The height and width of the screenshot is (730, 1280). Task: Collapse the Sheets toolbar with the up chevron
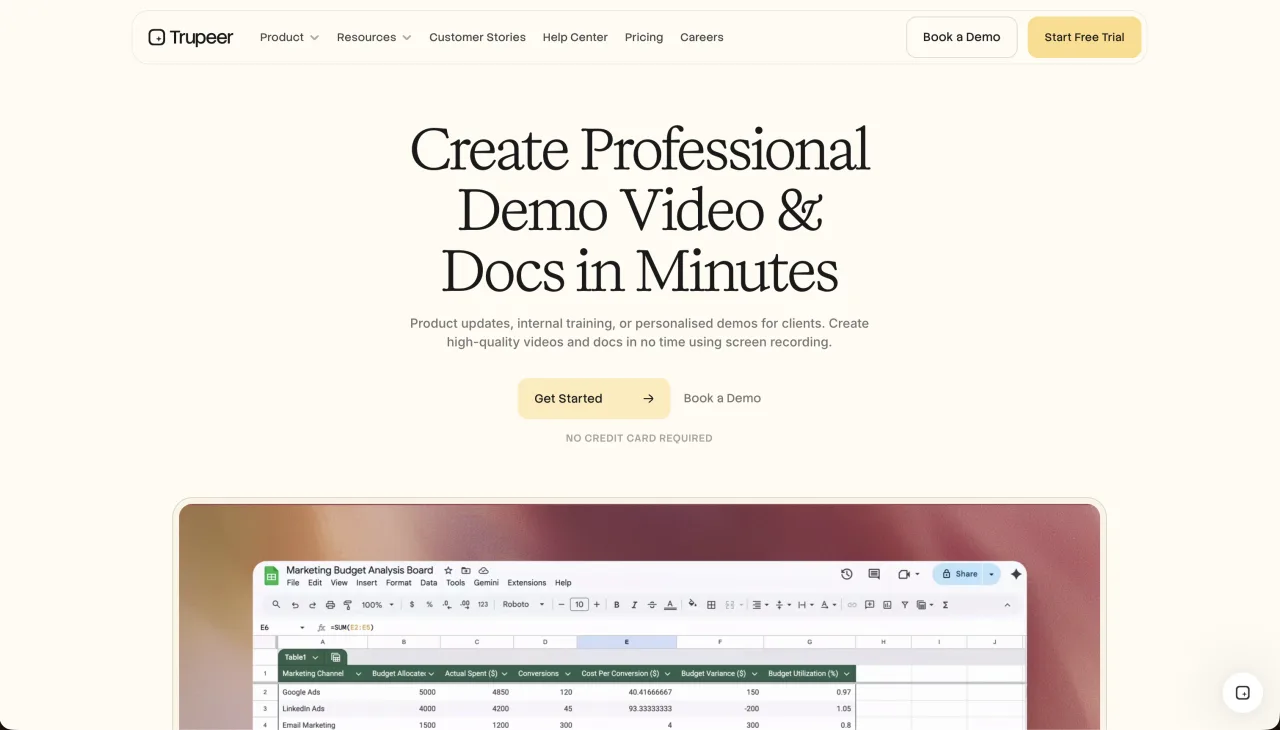pyautogui.click(x=1007, y=605)
